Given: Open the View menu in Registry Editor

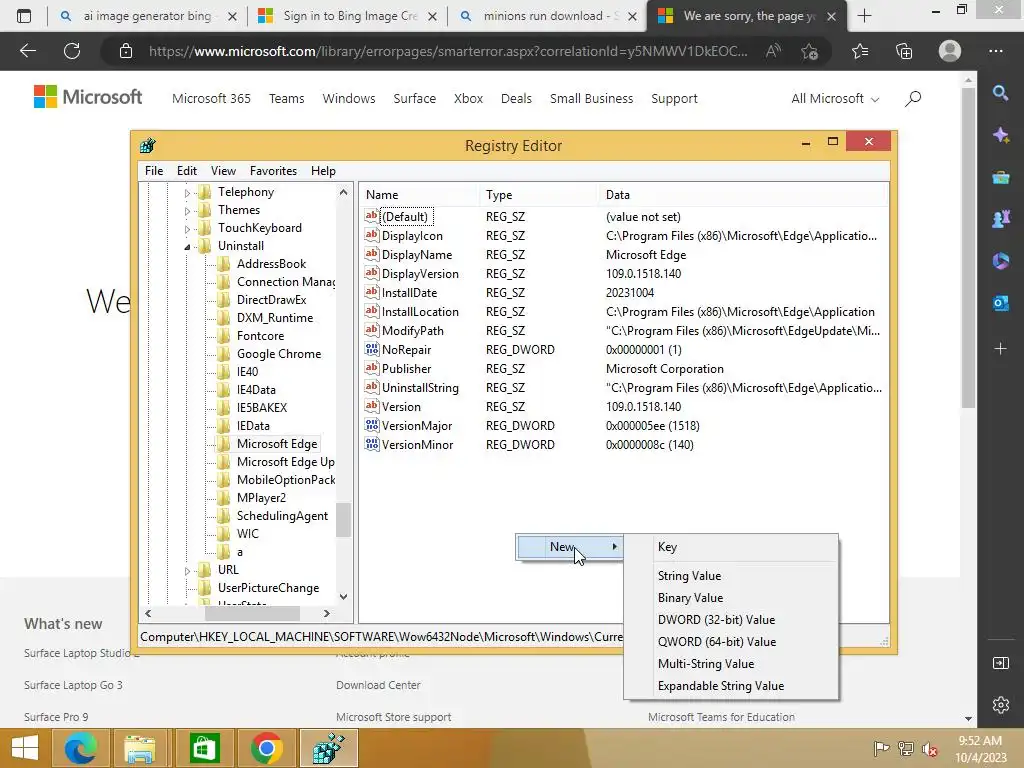Looking at the screenshot, I should (223, 170).
